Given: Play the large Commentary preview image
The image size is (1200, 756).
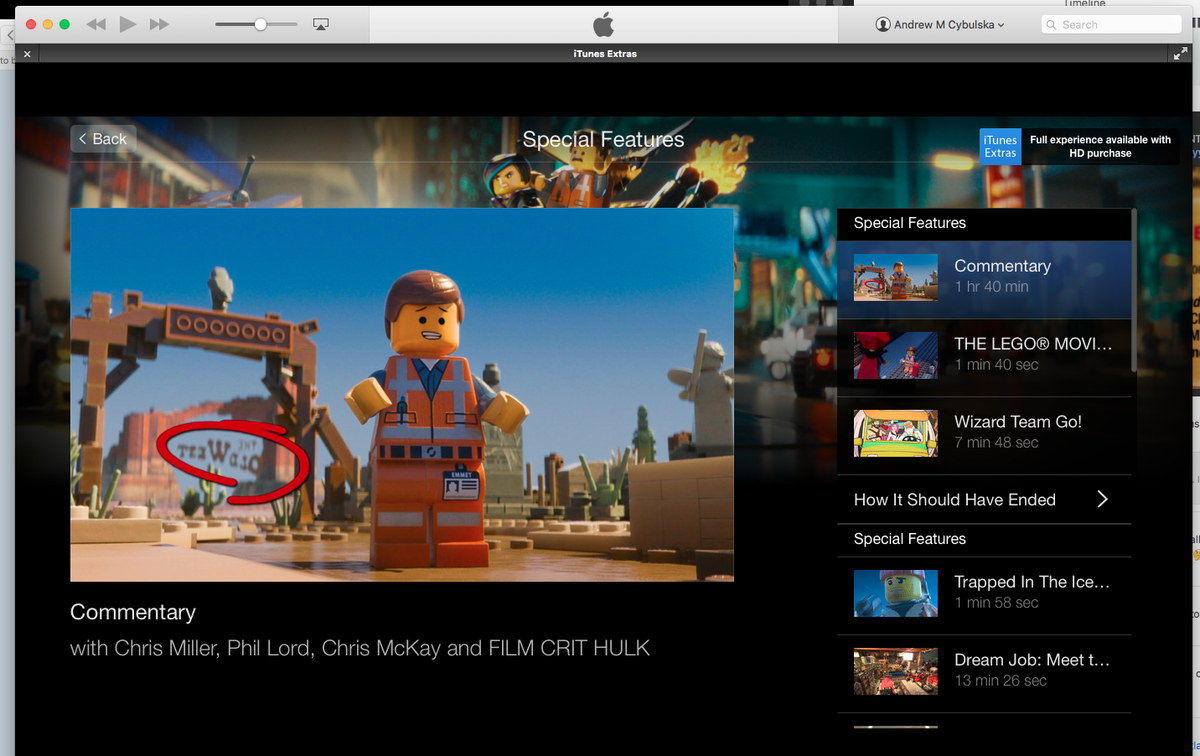Looking at the screenshot, I should click(x=402, y=394).
